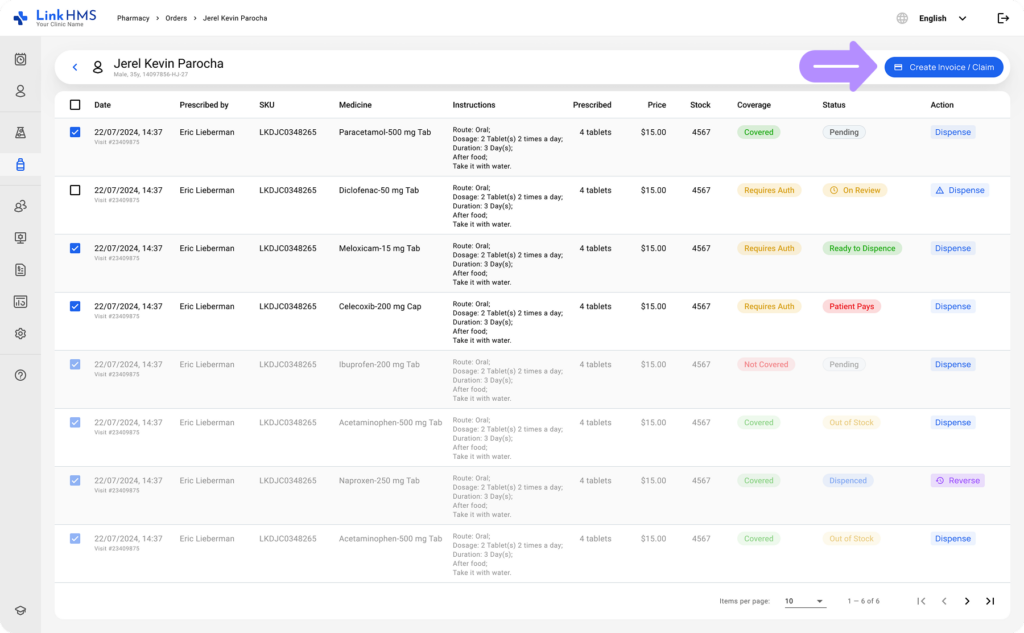
Task: Go to the previous page of results
Action: 944,601
